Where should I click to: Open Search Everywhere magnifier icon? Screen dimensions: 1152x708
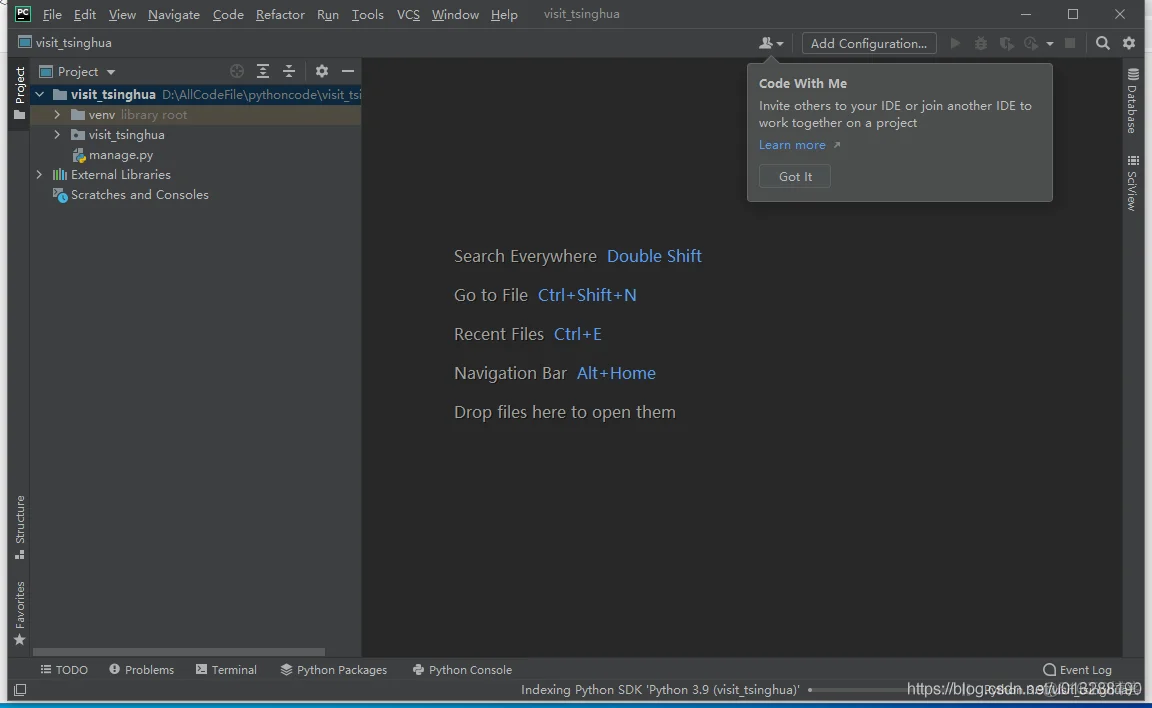click(1103, 43)
